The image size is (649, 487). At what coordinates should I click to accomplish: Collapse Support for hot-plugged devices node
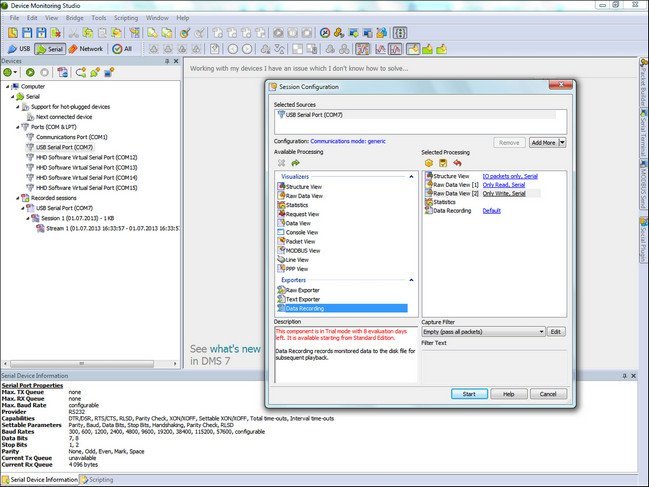[x=18, y=107]
